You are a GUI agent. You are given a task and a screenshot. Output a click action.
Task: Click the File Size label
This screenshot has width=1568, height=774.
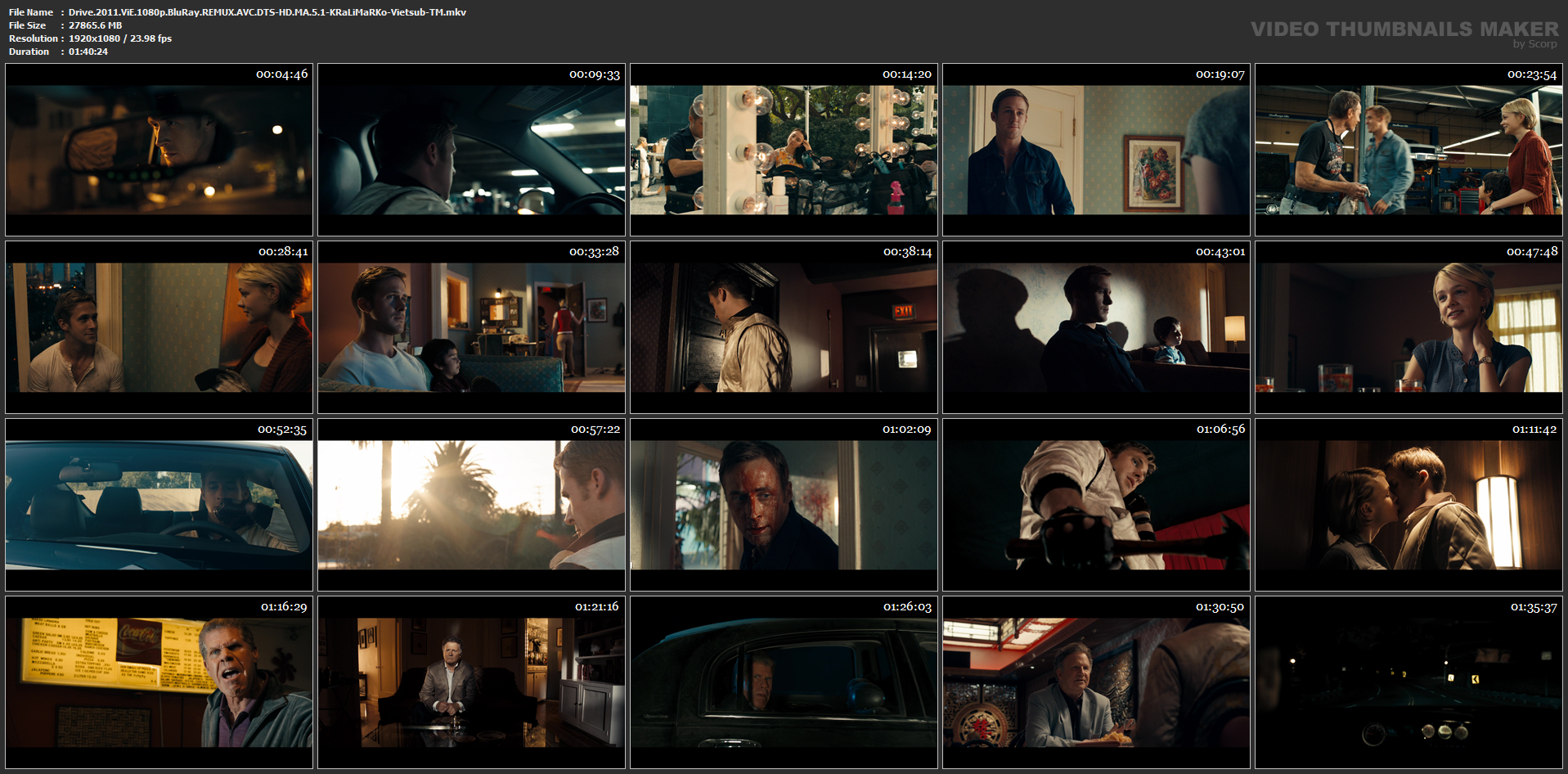coord(28,25)
